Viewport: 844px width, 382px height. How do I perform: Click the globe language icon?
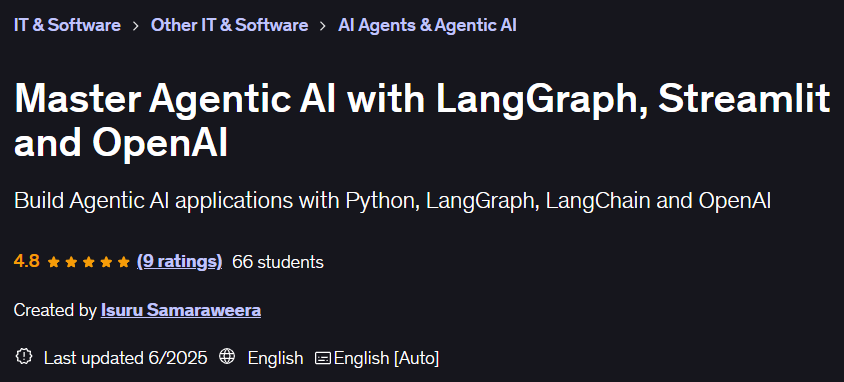[x=227, y=357]
